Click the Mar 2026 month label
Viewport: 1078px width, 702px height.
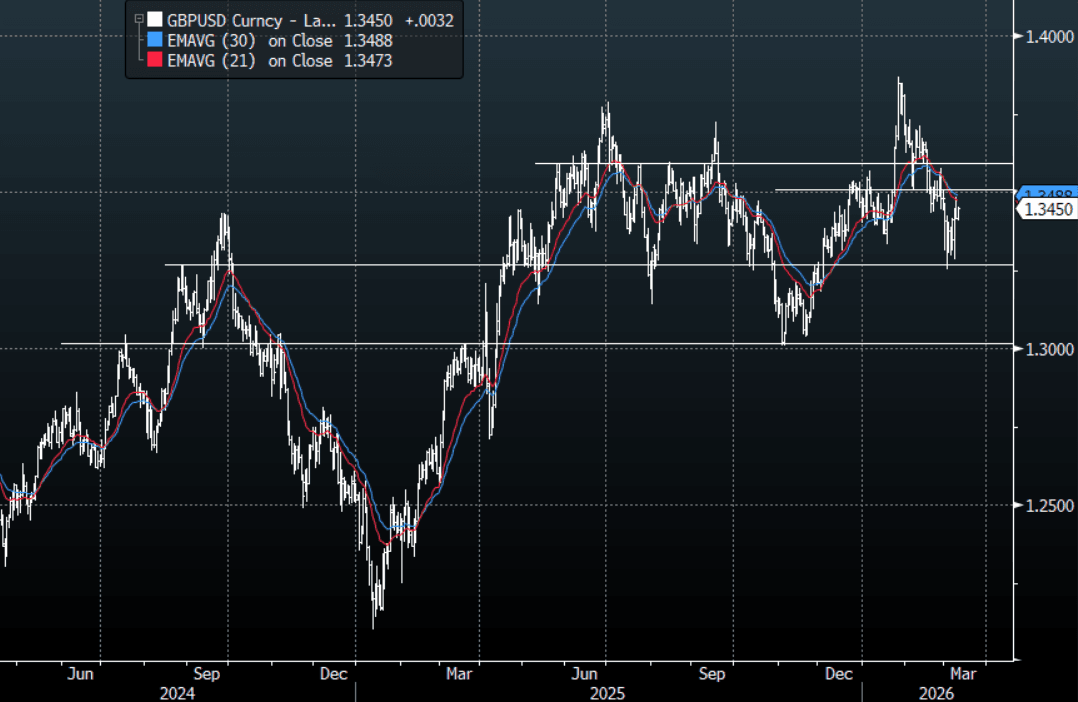click(962, 674)
